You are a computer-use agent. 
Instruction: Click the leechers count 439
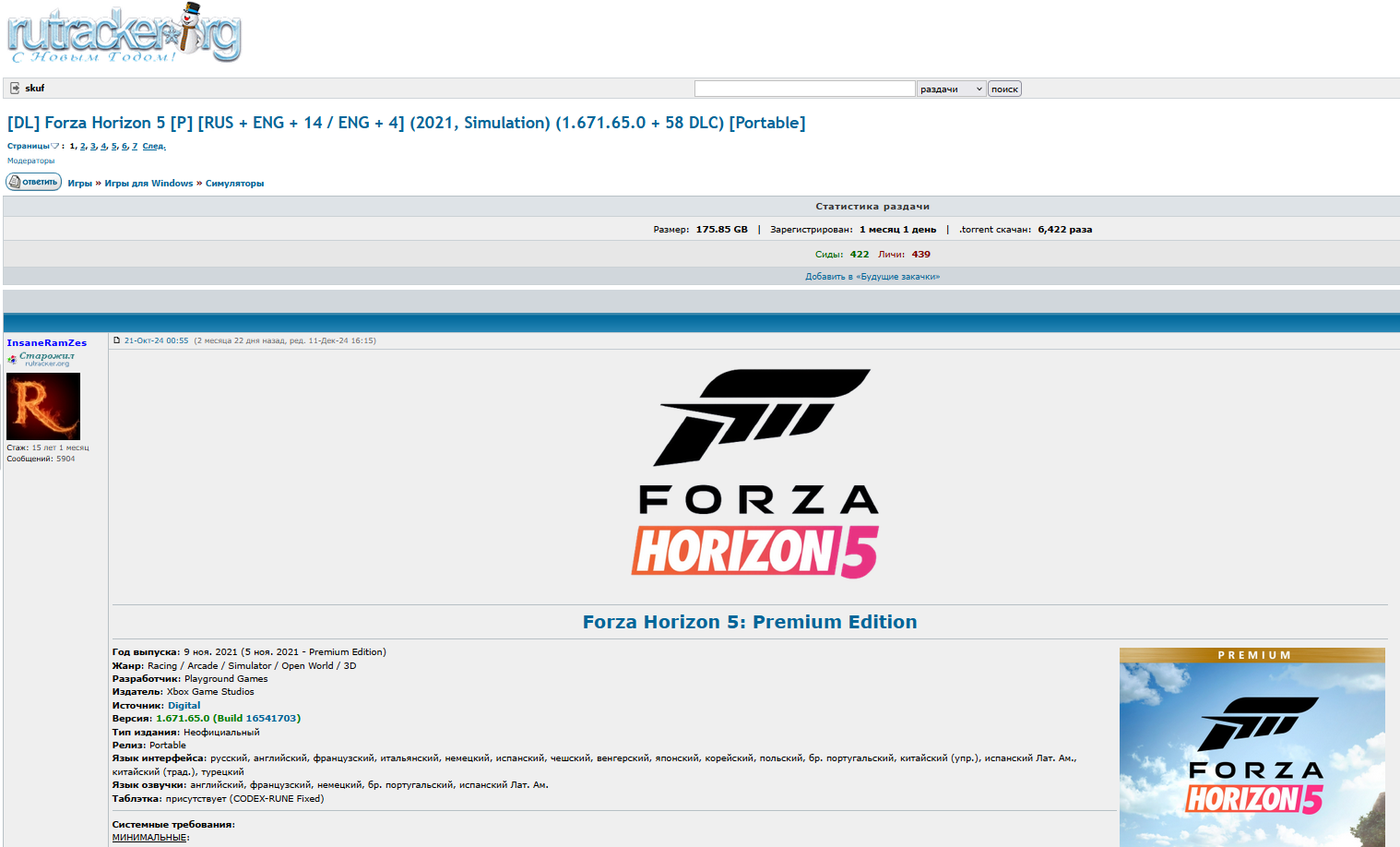coord(921,255)
